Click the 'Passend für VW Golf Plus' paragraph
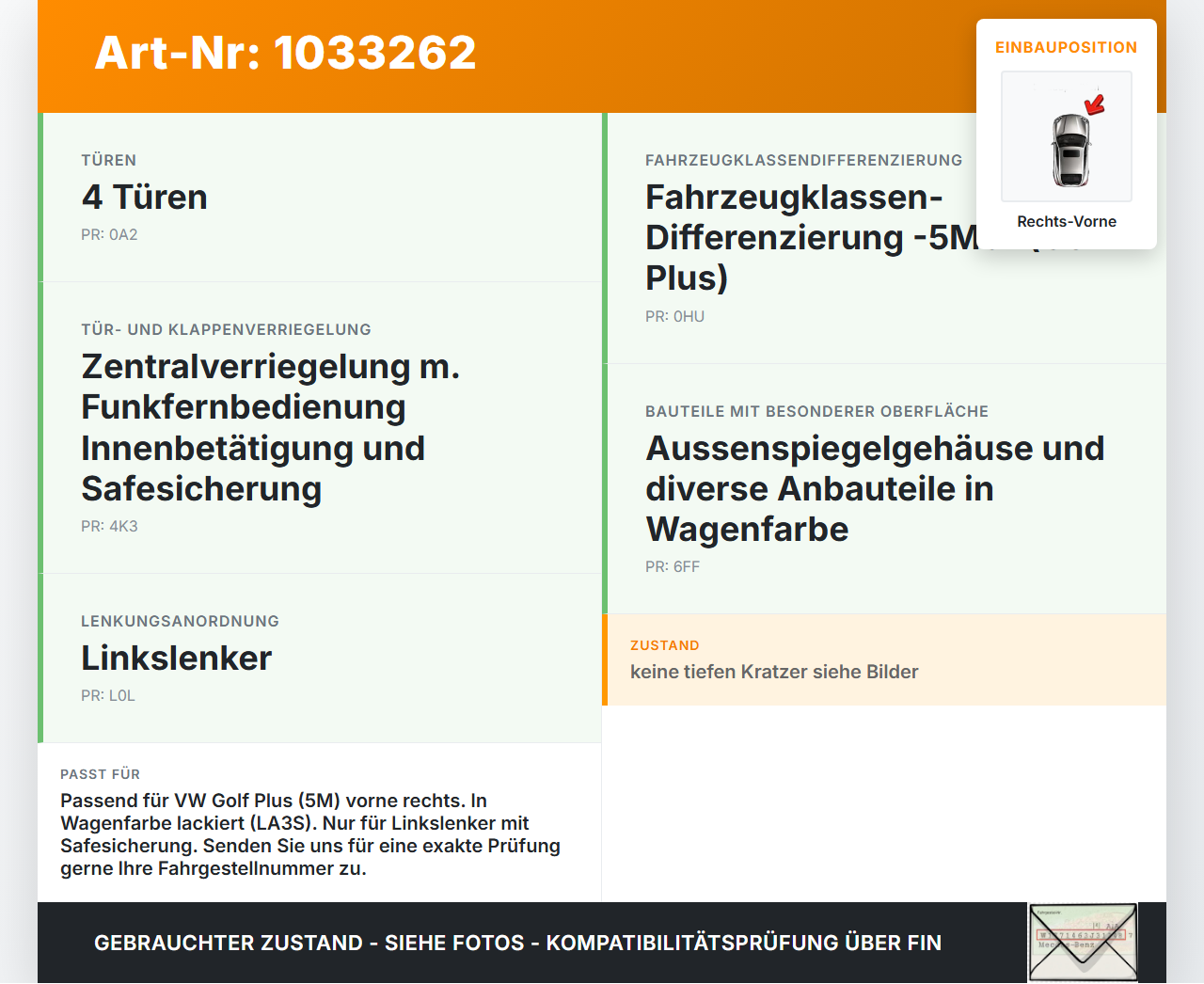Image resolution: width=1204 pixels, height=984 pixels. tap(310, 834)
